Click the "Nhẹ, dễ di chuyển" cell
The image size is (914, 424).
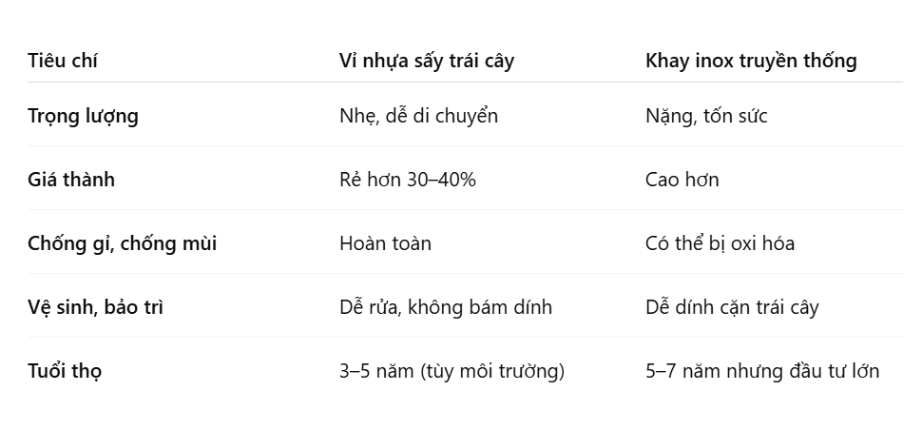tap(418, 116)
